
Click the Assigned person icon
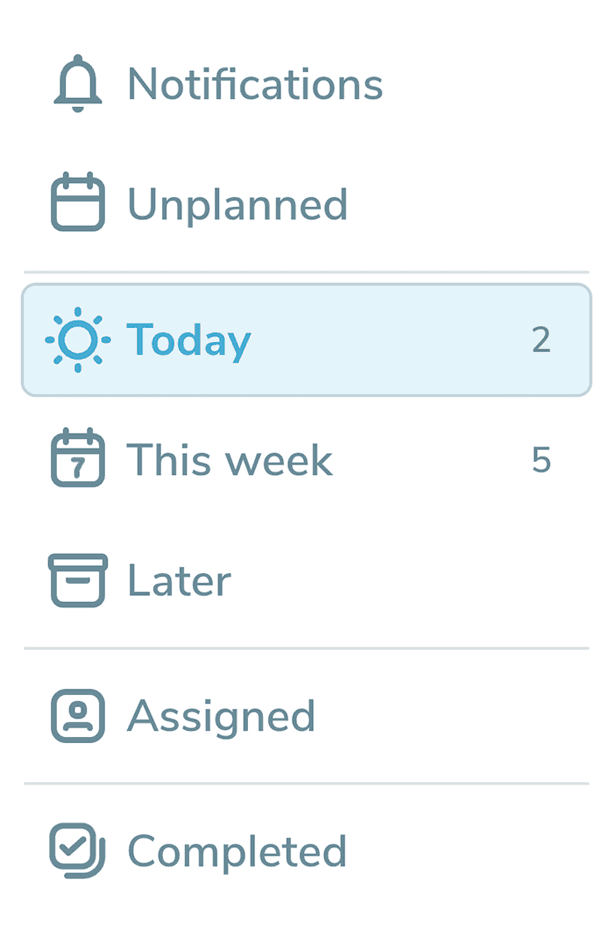click(75, 716)
